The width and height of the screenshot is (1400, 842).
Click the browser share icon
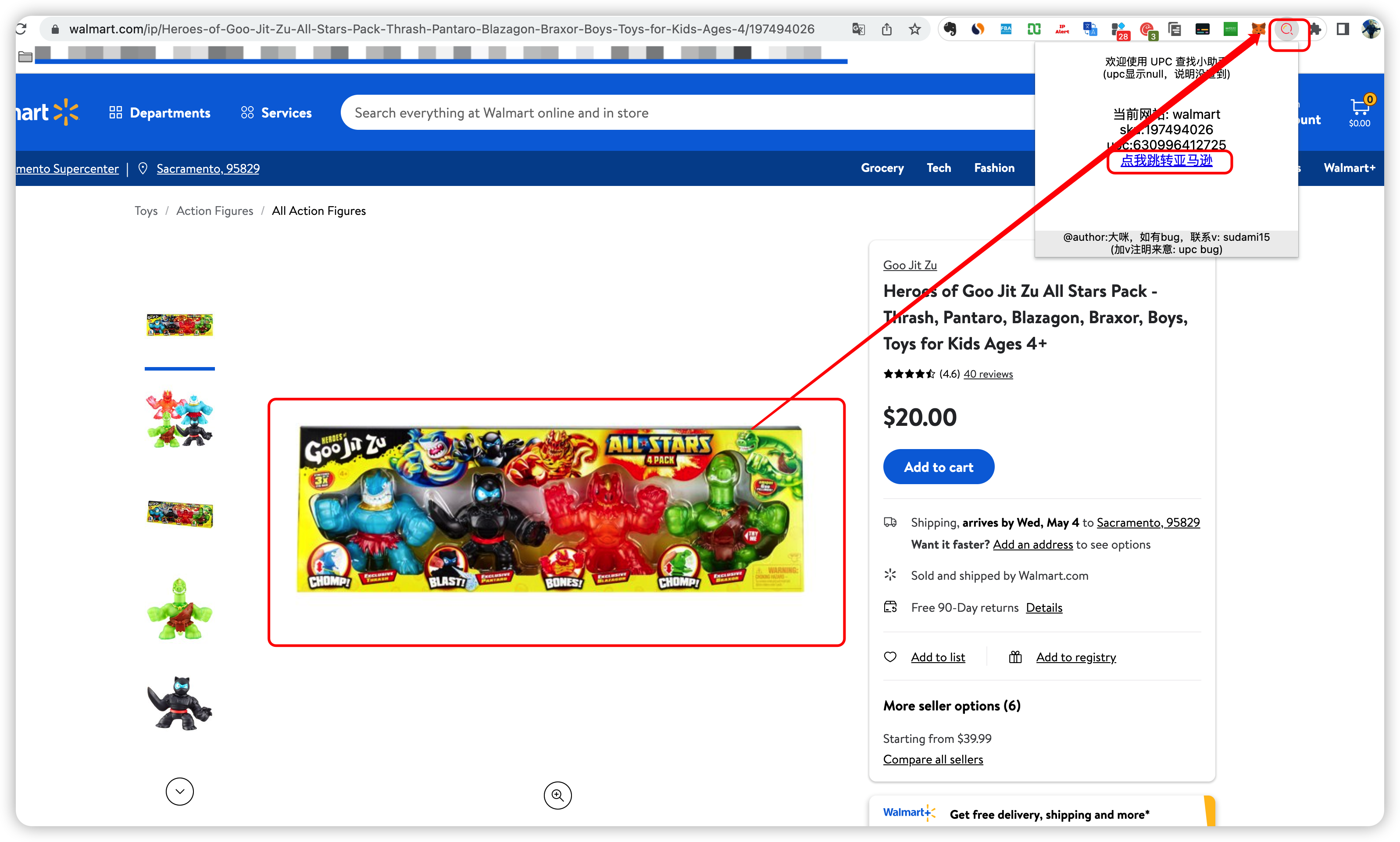click(886, 29)
